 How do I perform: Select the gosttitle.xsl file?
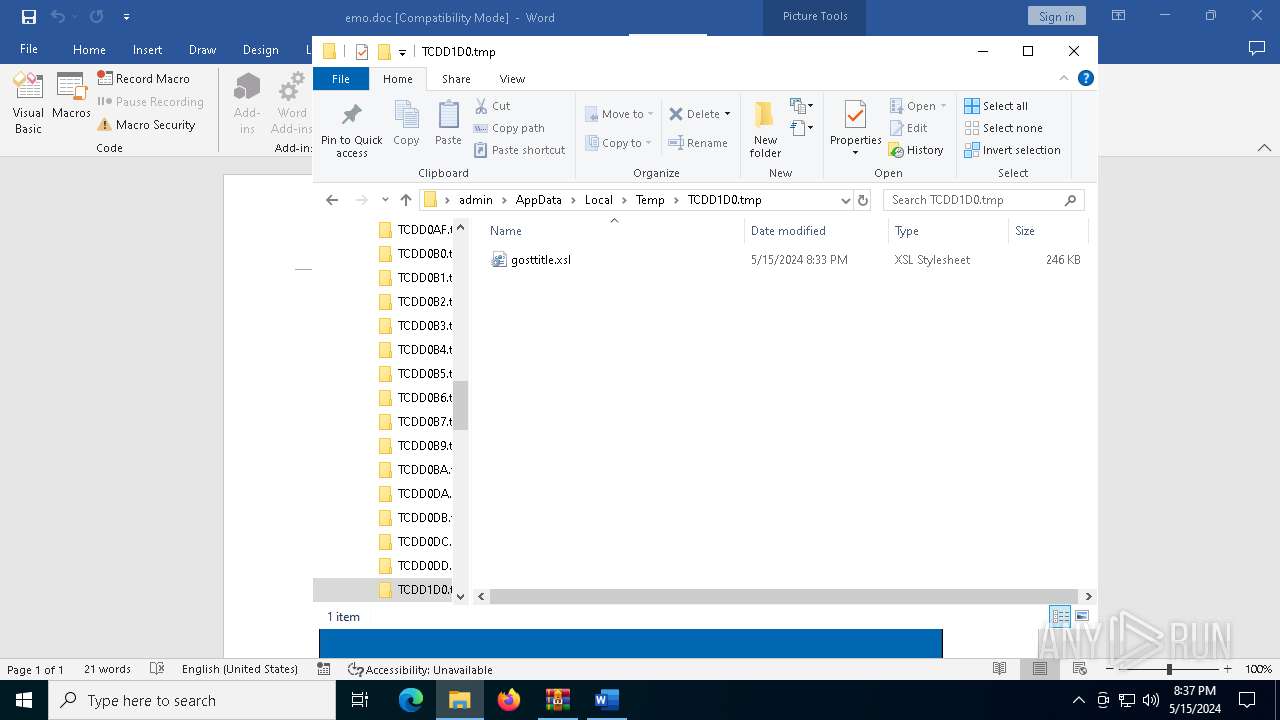tap(540, 260)
